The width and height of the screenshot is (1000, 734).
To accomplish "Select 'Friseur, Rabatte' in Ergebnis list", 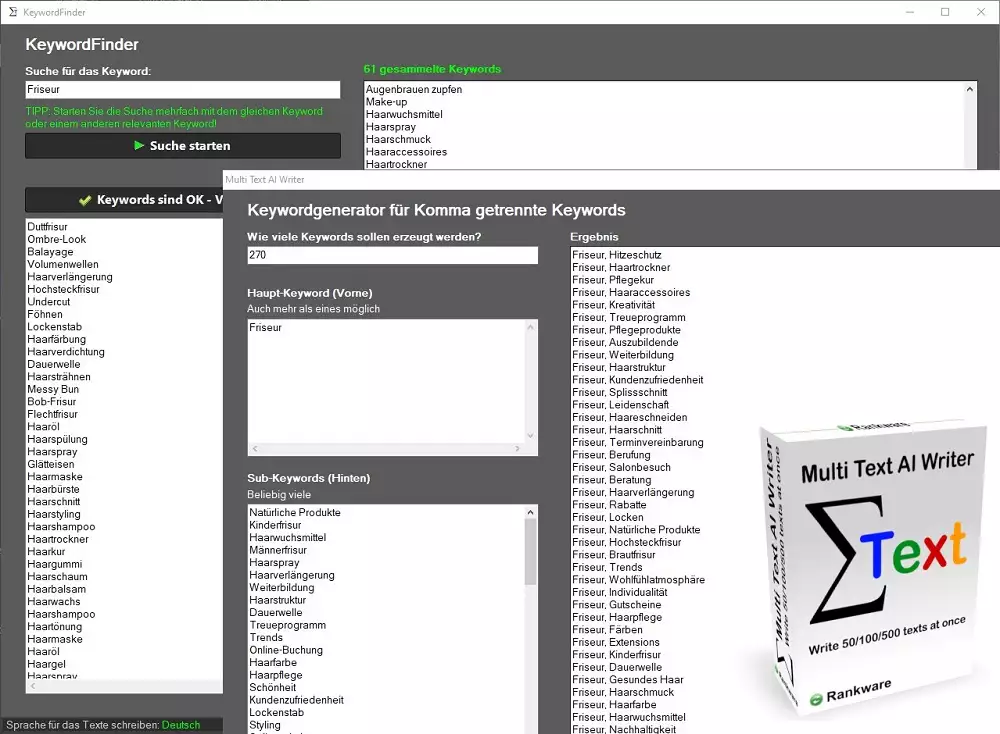I will 609,505.
